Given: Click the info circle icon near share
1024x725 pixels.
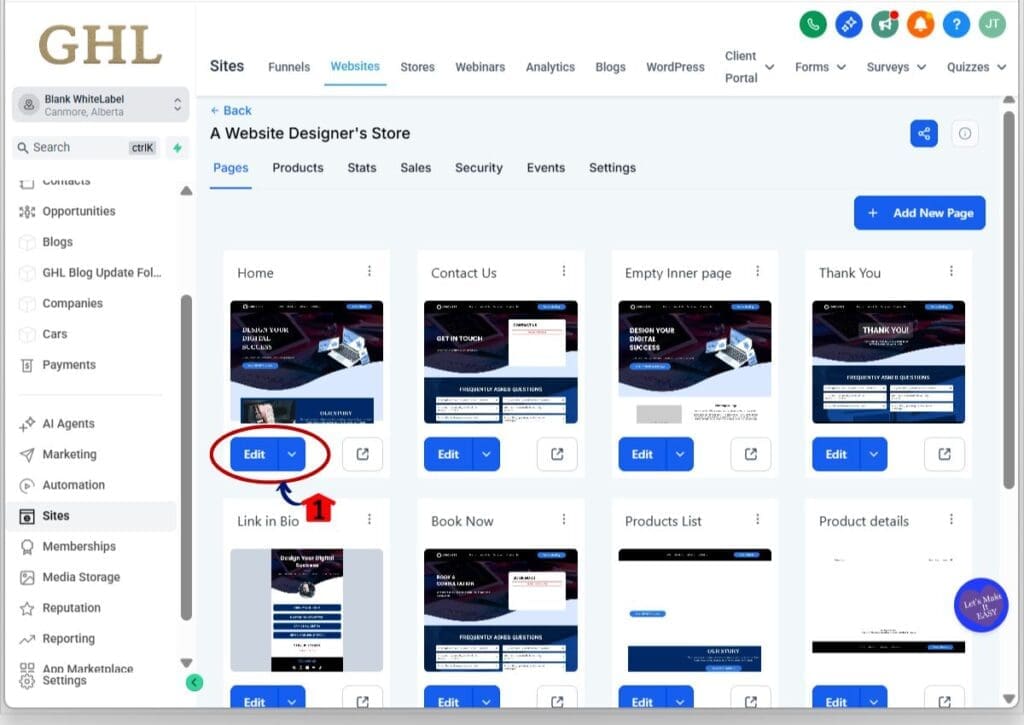Looking at the screenshot, I should pyautogui.click(x=964, y=133).
